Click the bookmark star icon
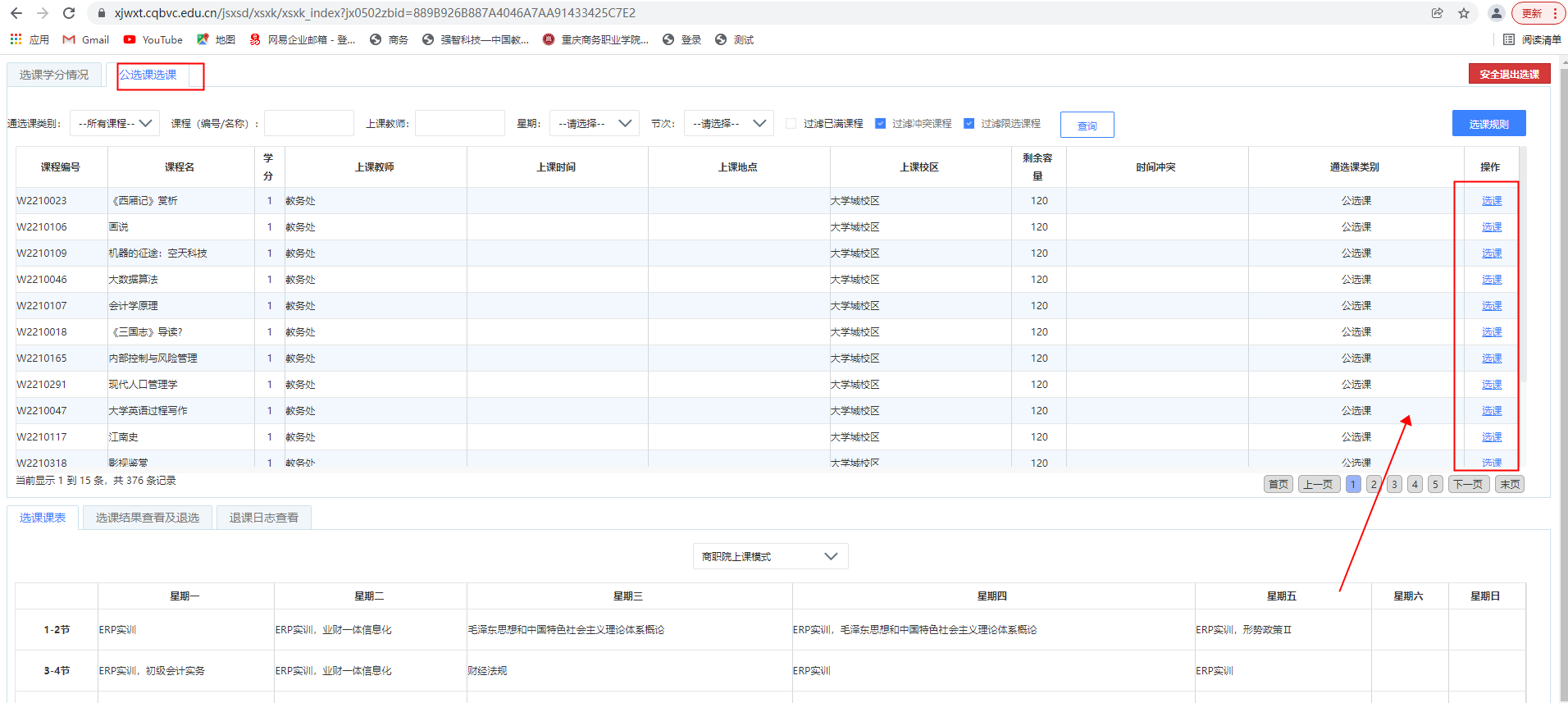Image resolution: width=1568 pixels, height=703 pixels. coord(1464,13)
